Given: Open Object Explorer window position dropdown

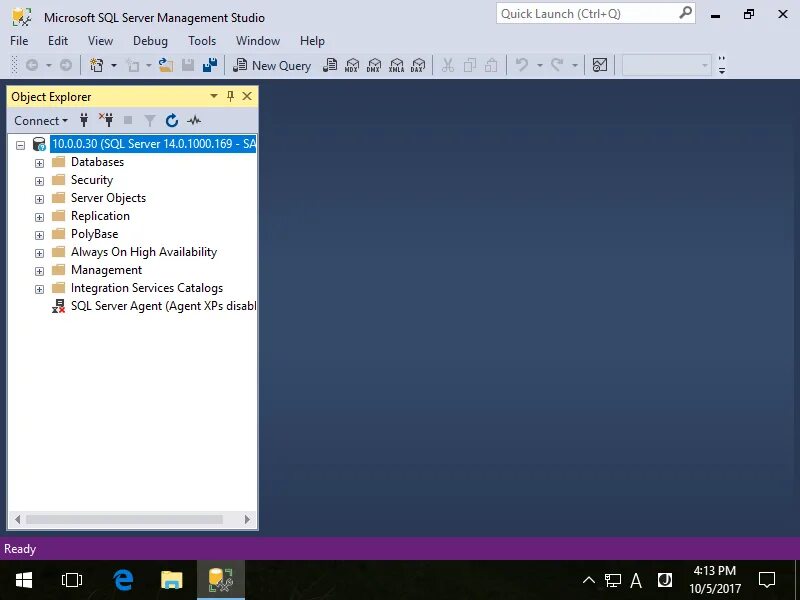Looking at the screenshot, I should 214,96.
